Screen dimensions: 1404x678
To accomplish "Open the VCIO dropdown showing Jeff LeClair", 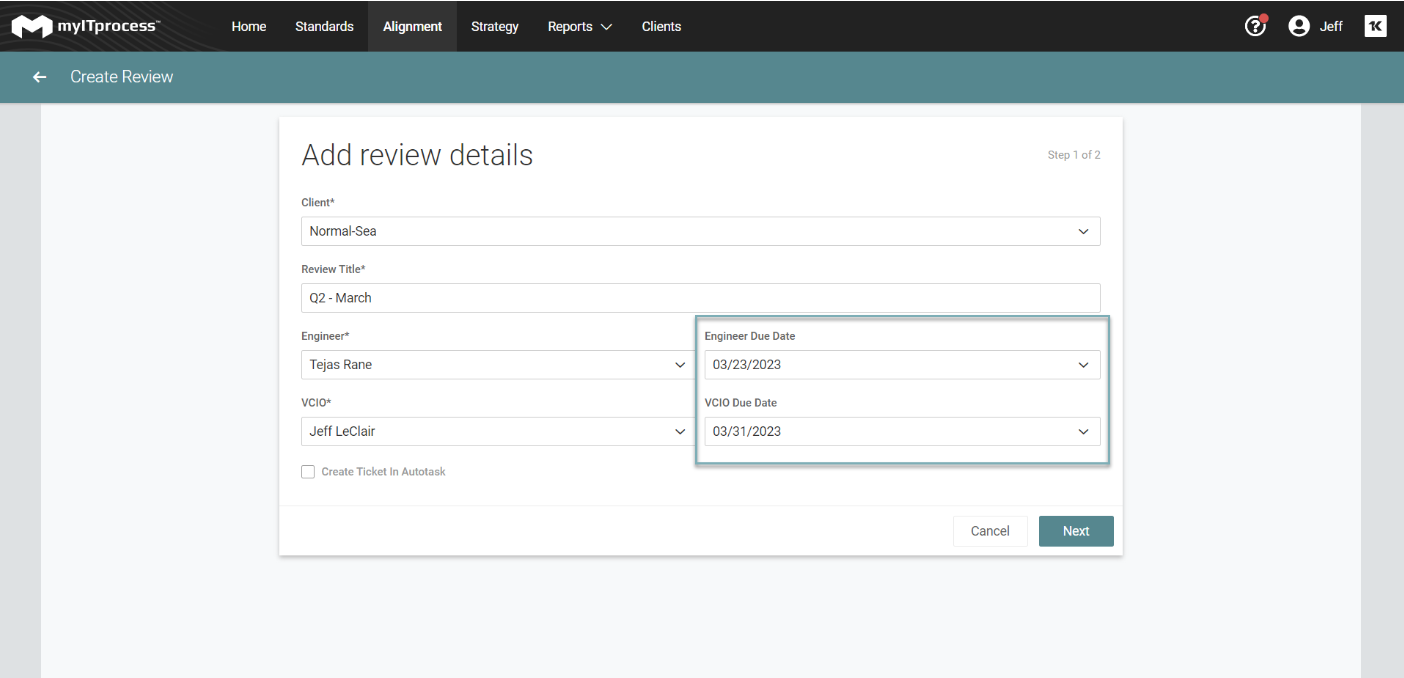I will pos(497,432).
